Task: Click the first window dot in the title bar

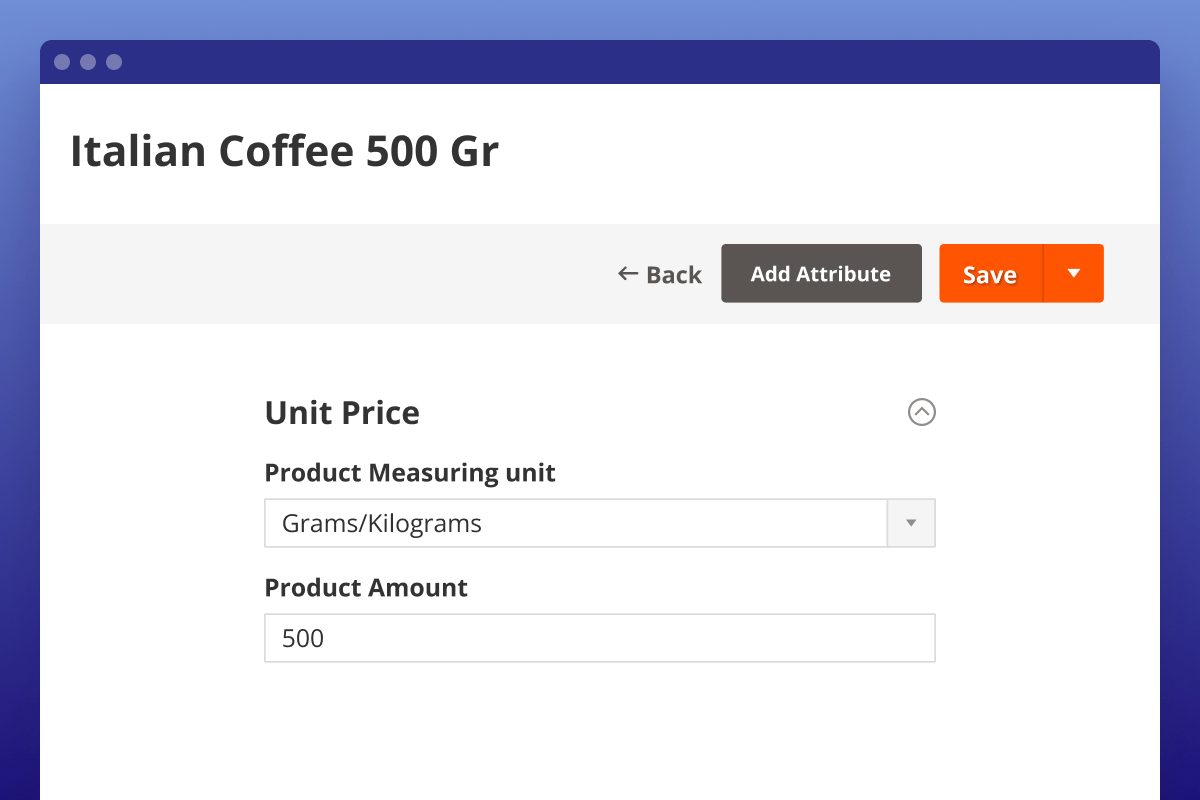Action: [64, 61]
